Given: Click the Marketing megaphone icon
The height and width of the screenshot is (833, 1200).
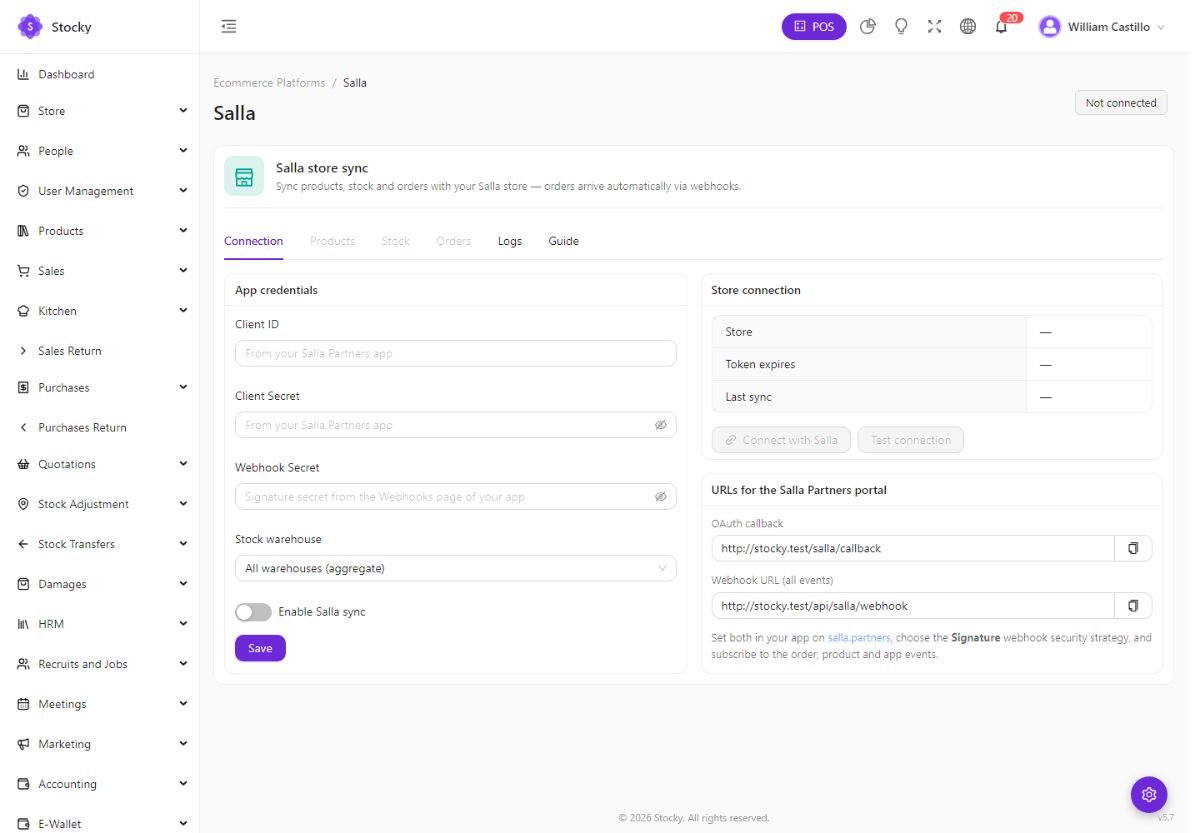Looking at the screenshot, I should click(x=23, y=744).
